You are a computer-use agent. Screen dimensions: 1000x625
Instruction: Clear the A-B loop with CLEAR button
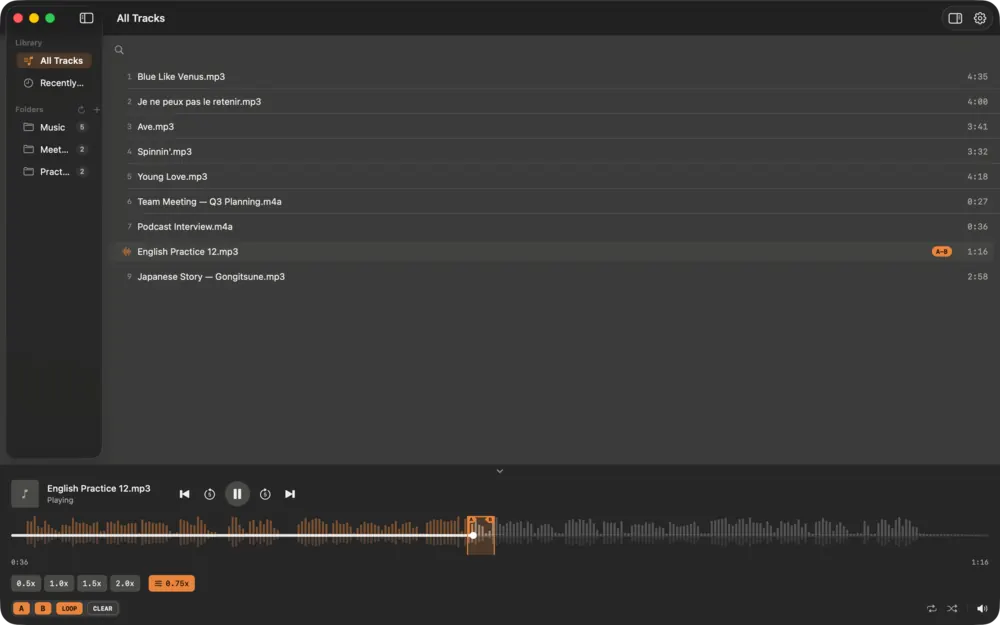(103, 608)
